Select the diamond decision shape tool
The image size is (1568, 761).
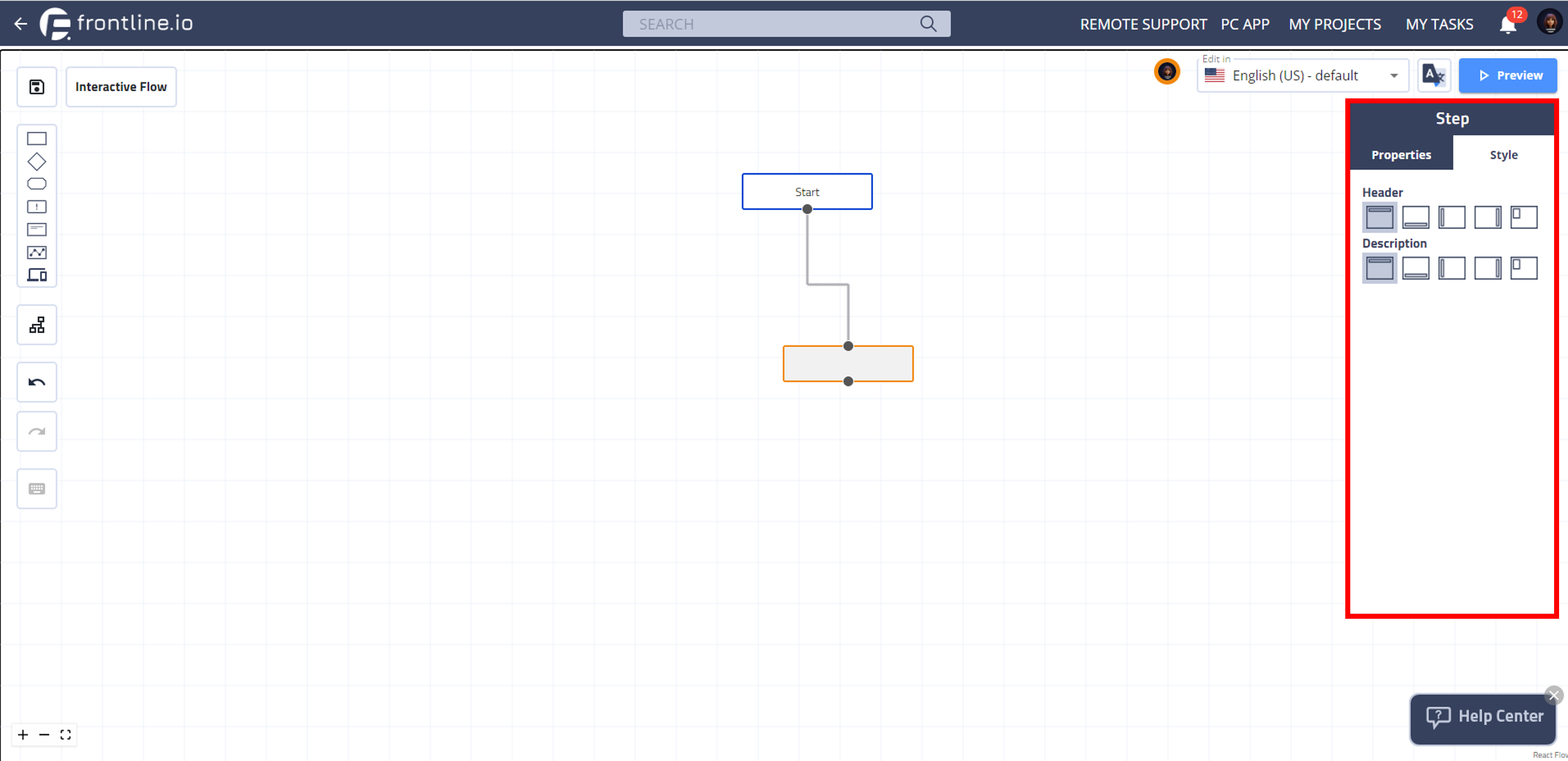click(36, 161)
